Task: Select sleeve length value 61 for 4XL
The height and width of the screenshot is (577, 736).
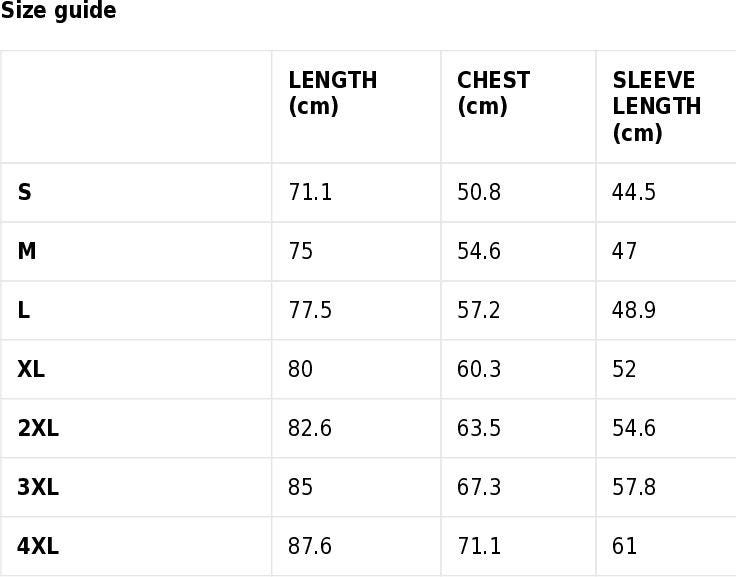Action: point(624,546)
